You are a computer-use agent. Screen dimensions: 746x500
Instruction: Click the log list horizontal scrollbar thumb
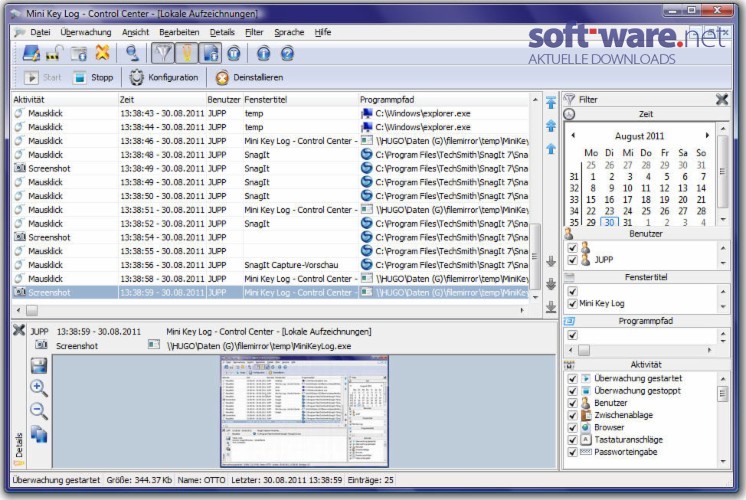[31, 310]
